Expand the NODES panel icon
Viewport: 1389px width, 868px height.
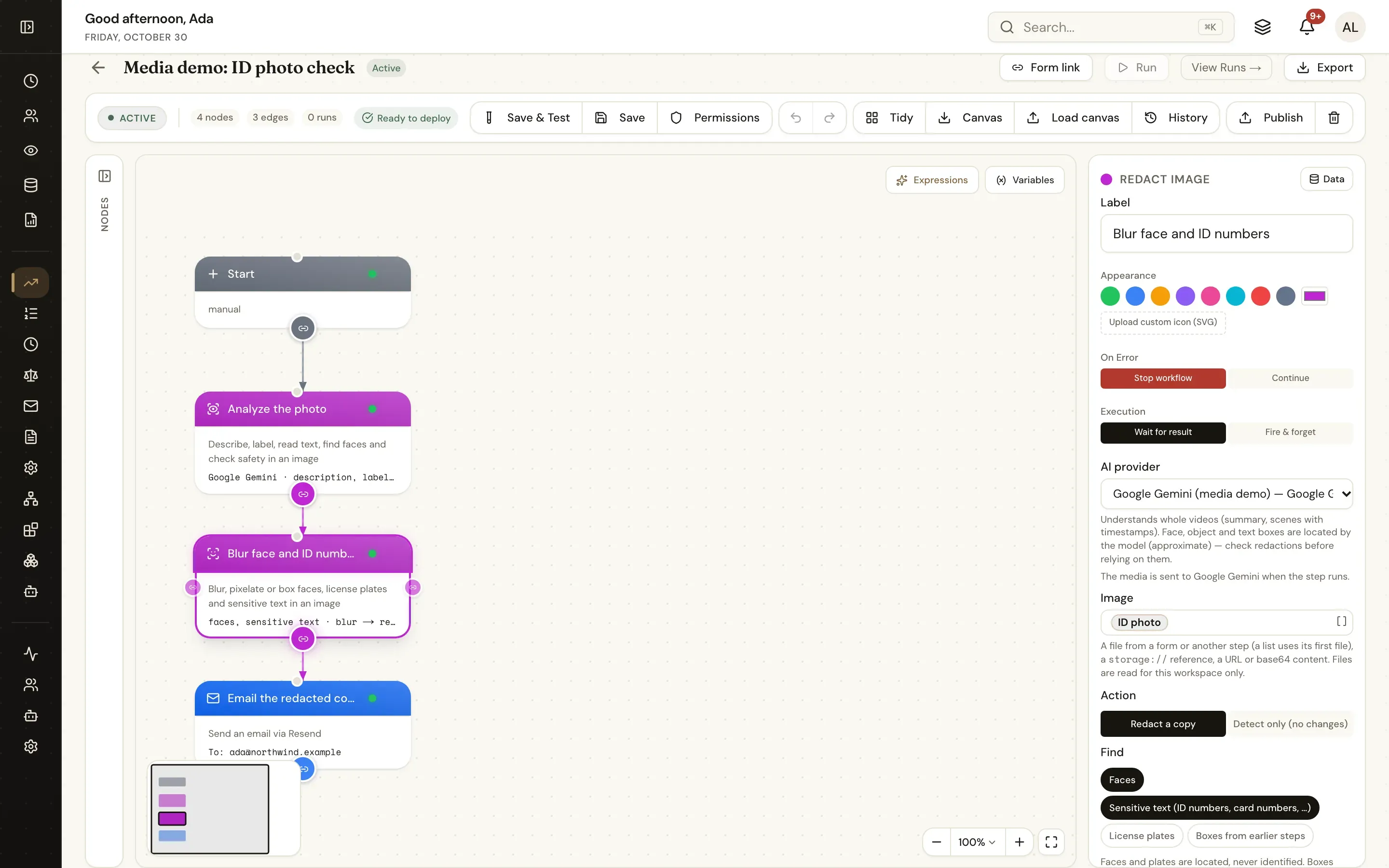(105, 176)
